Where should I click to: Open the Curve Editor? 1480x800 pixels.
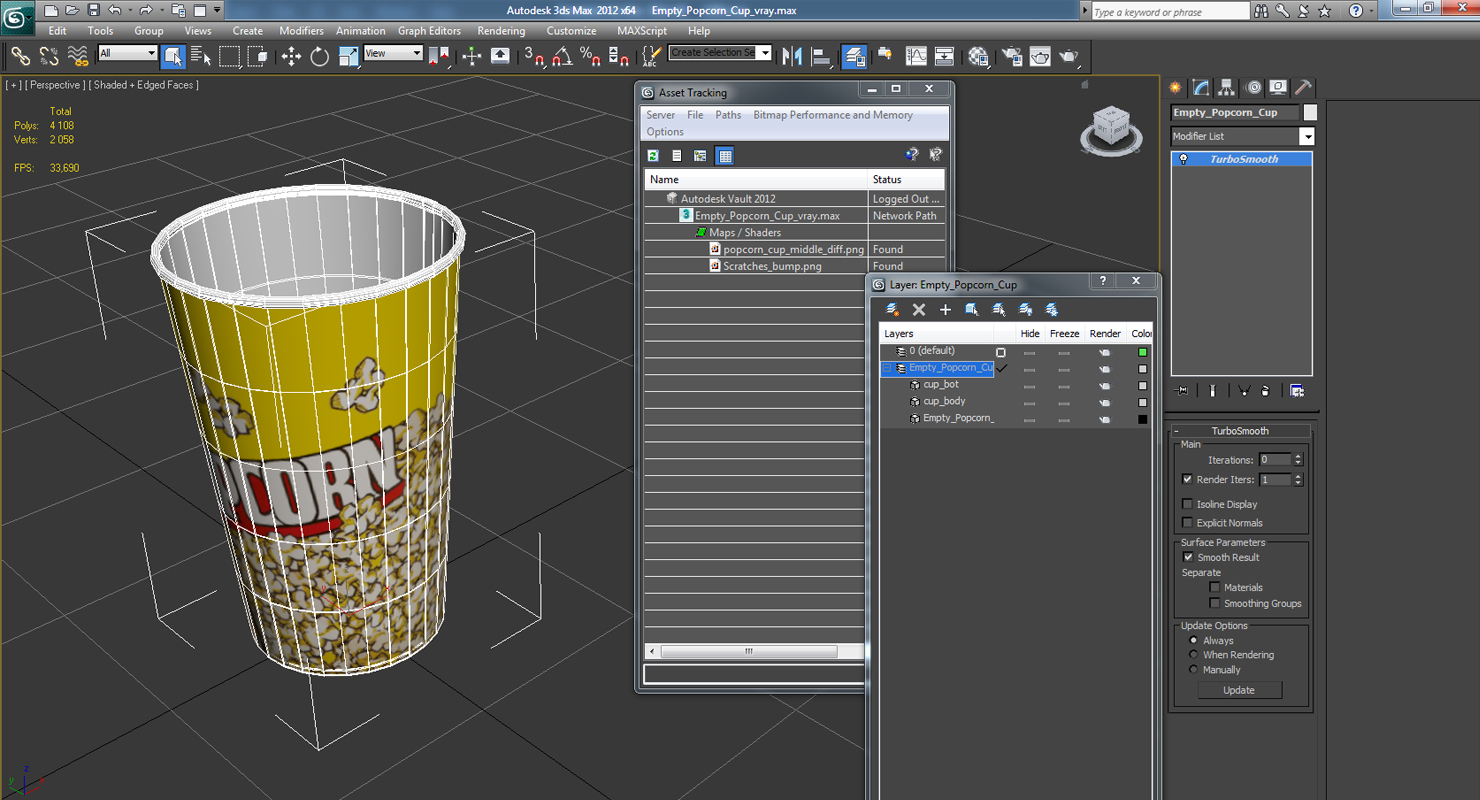[916, 56]
